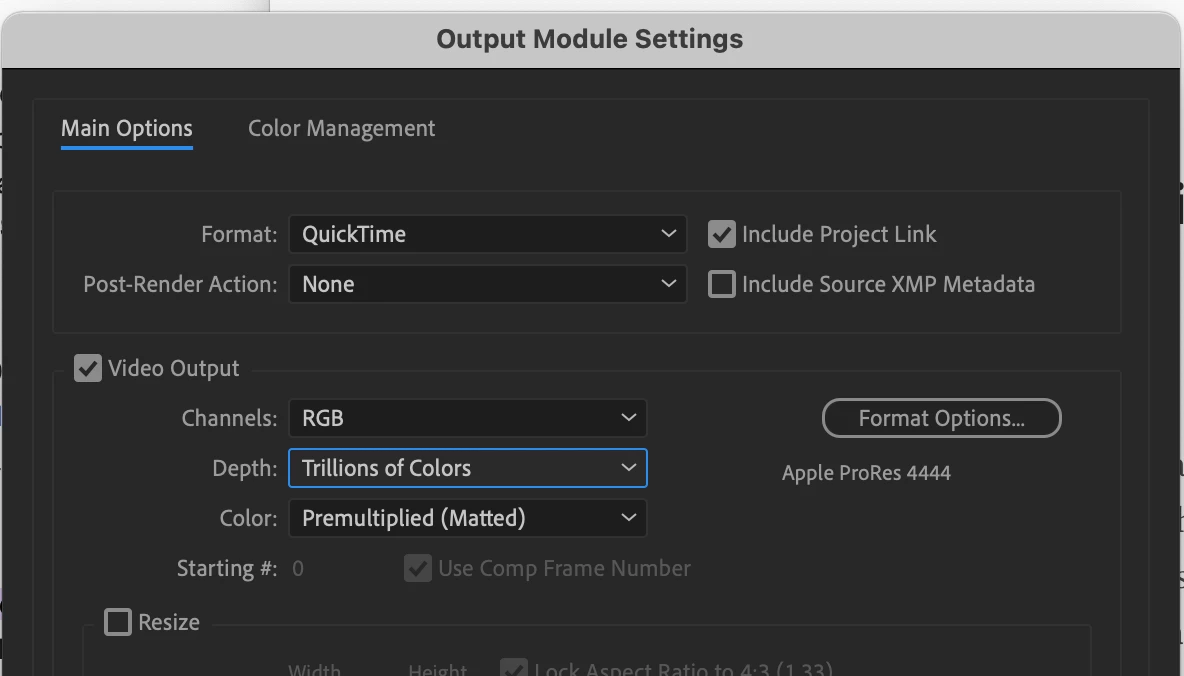Toggle the Video Output checkbox
1184x676 pixels.
pos(88,368)
